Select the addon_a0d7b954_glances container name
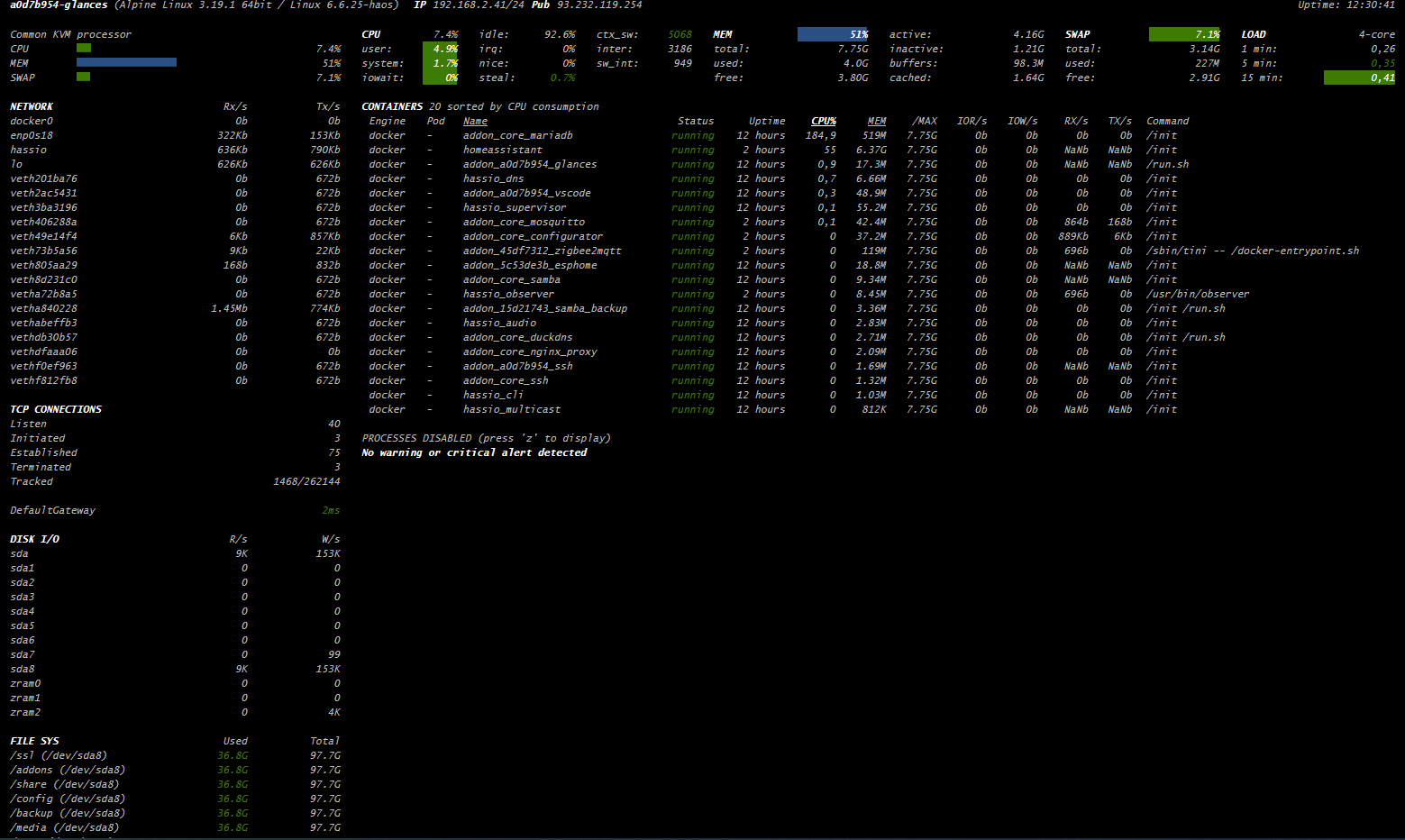The height and width of the screenshot is (840, 1405). [x=530, y=164]
